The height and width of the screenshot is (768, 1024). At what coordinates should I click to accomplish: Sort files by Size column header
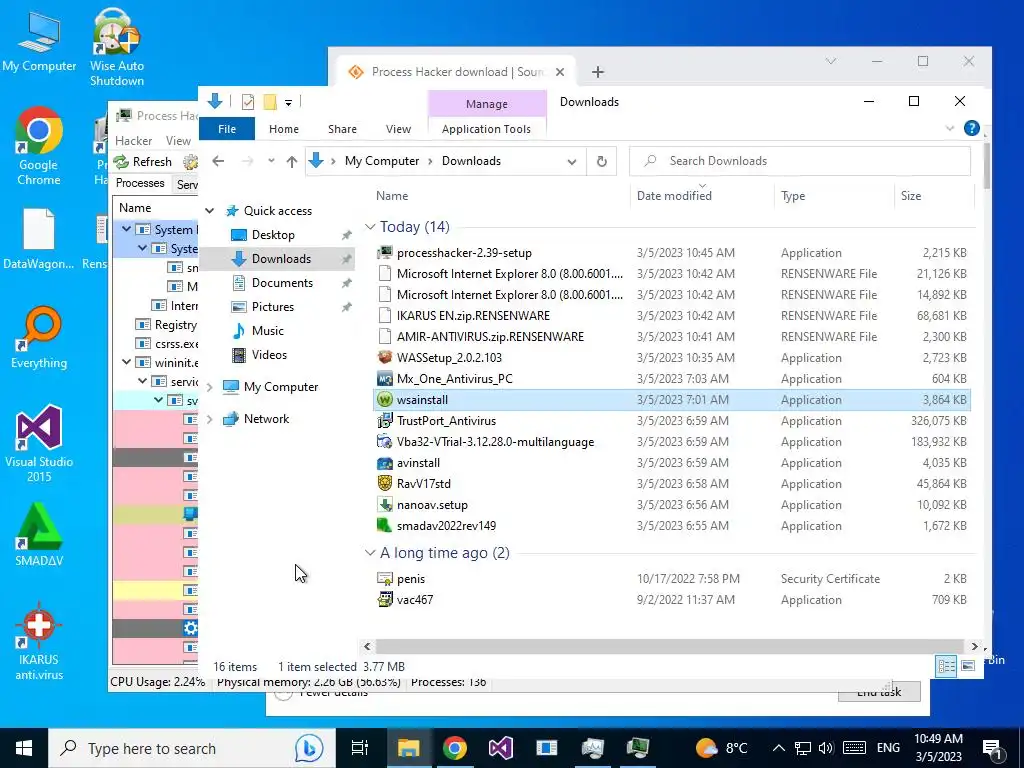point(910,196)
